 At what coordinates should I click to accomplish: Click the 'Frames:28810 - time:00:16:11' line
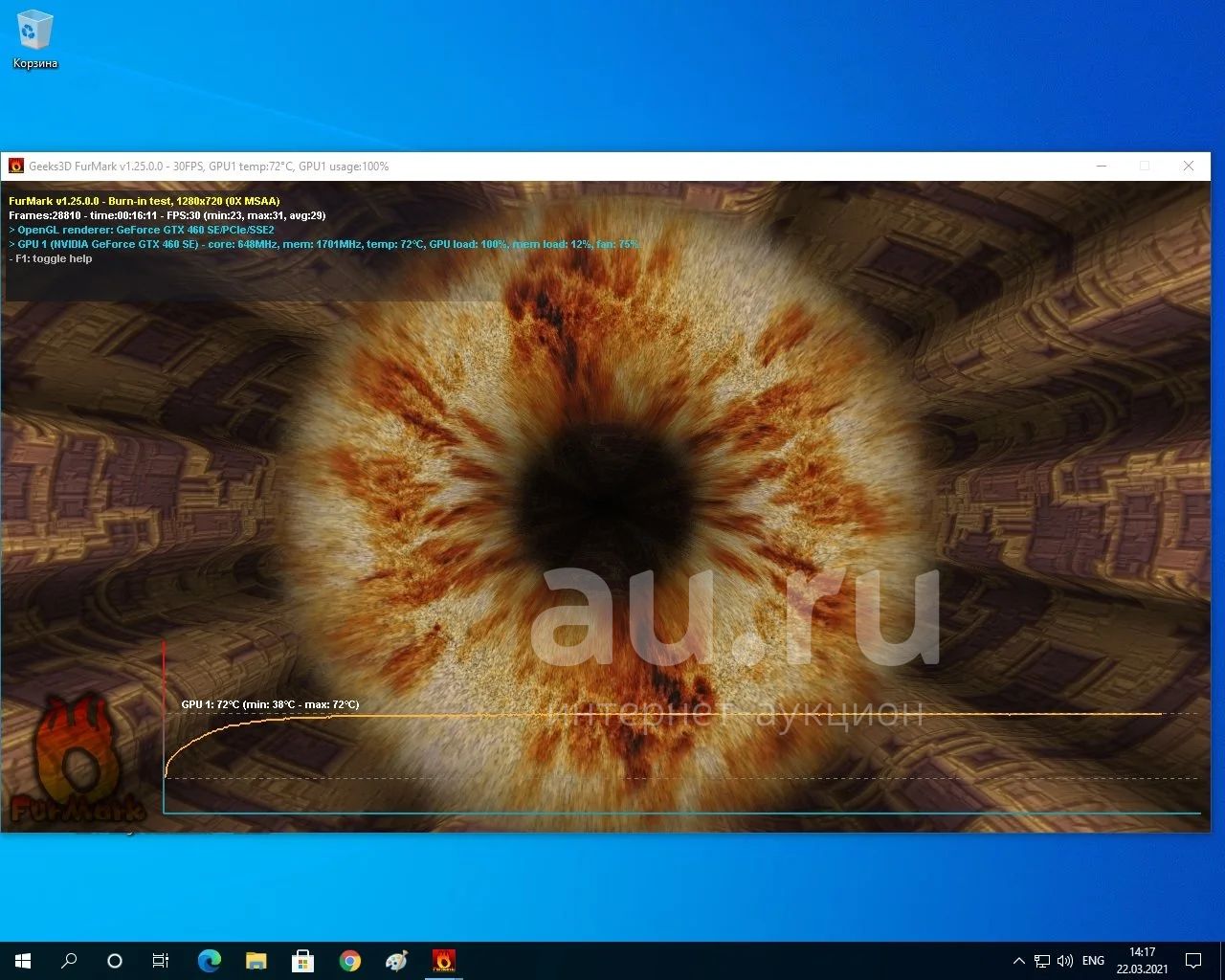(x=167, y=215)
